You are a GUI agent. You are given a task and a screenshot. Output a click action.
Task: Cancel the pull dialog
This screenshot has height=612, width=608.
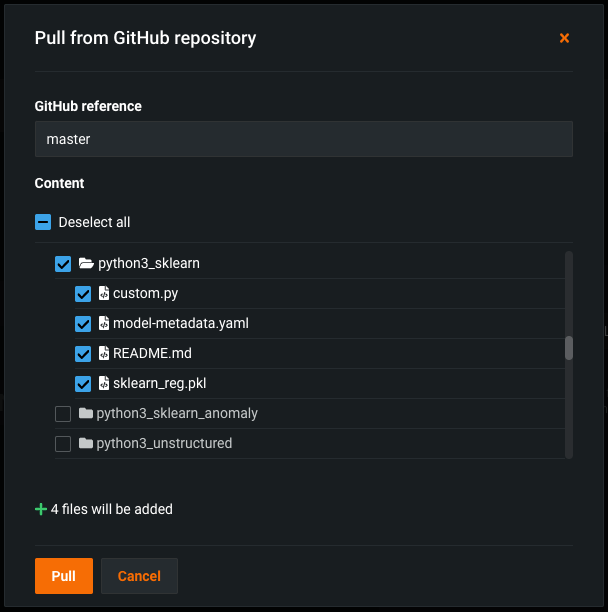click(139, 576)
